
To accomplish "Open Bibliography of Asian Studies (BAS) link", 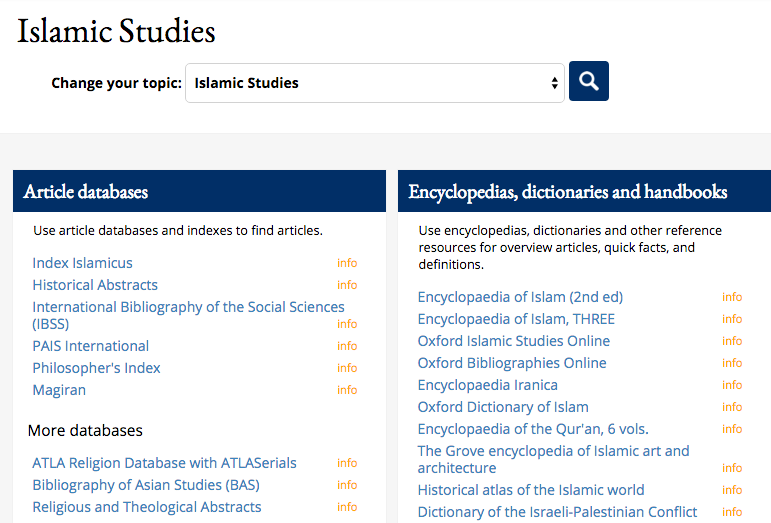I will [x=146, y=485].
